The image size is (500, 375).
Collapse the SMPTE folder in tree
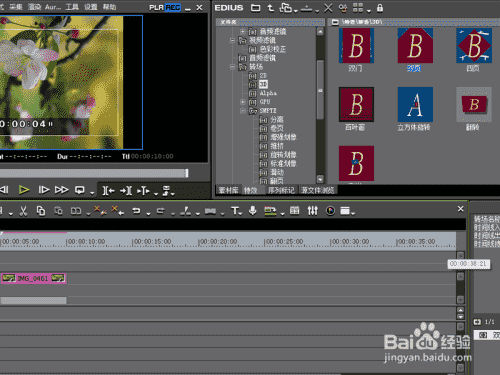pos(243,111)
